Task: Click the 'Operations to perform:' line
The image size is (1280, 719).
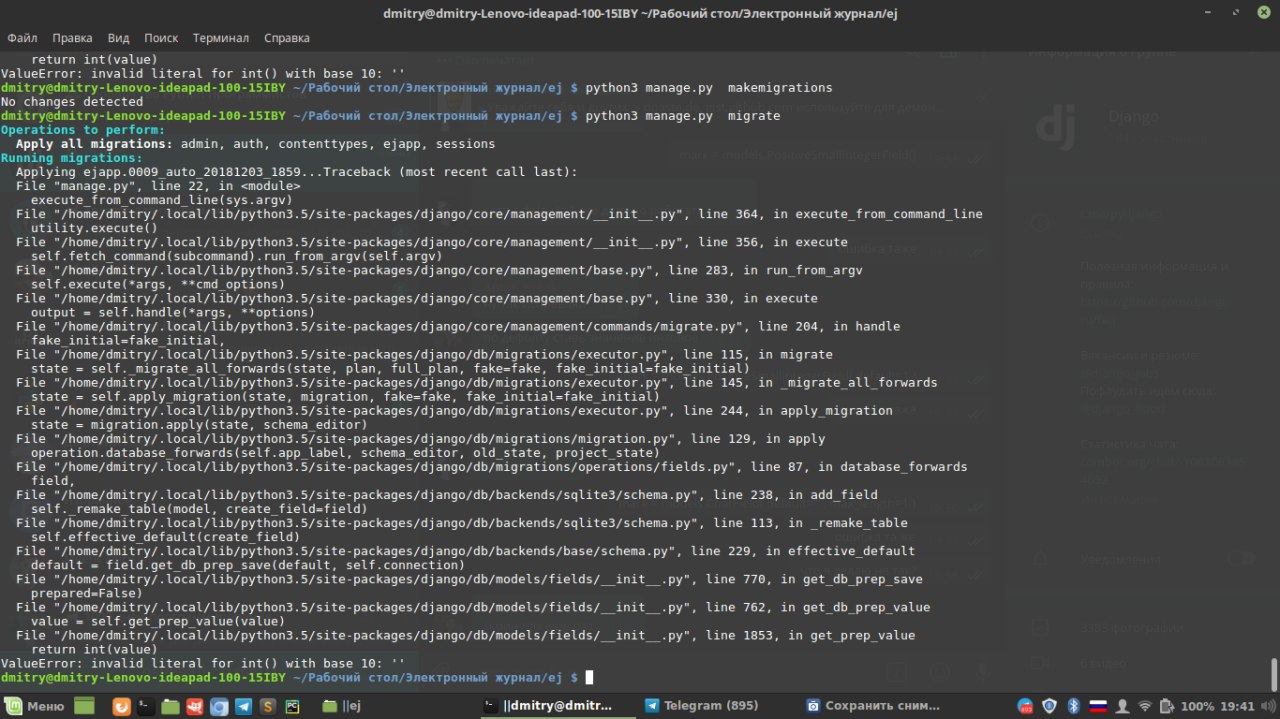Action: tap(83, 130)
